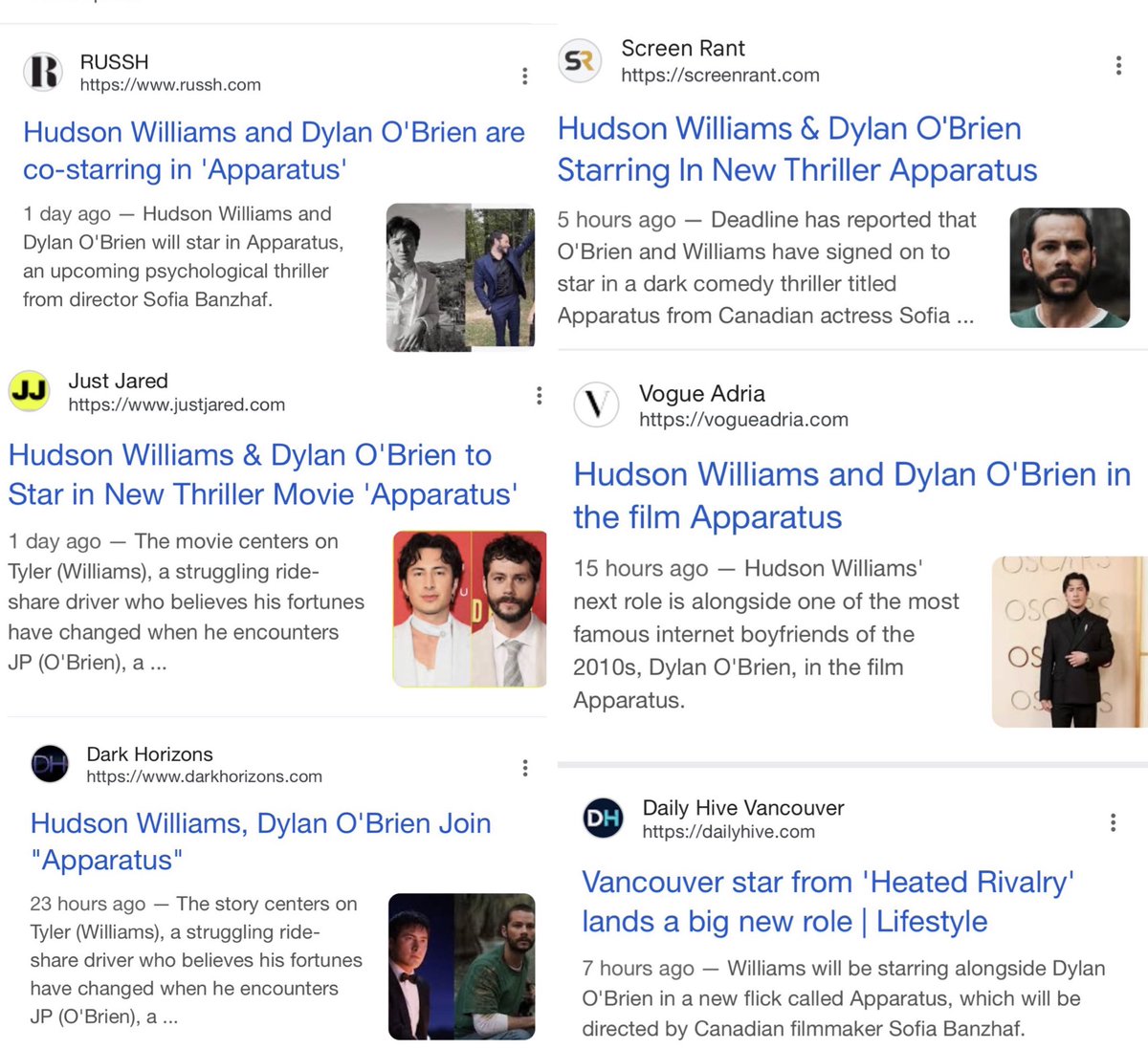The image size is (1148, 1049).
Task: Select Screen Rant snippet starting '5 hours ago'
Action: tap(767, 268)
